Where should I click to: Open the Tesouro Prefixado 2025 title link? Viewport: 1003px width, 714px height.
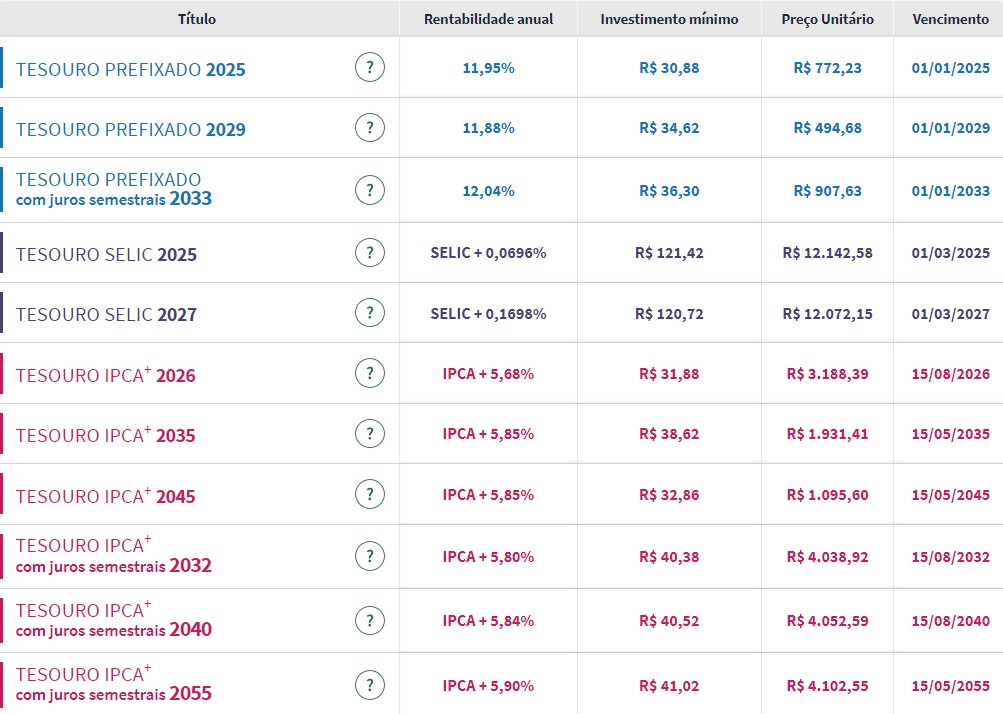click(130, 70)
